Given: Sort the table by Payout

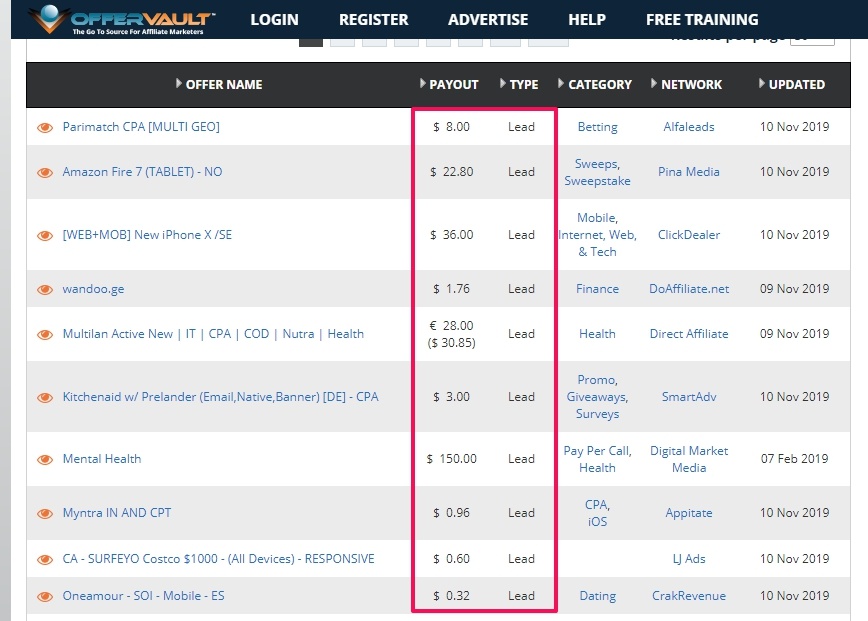Looking at the screenshot, I should (x=449, y=84).
